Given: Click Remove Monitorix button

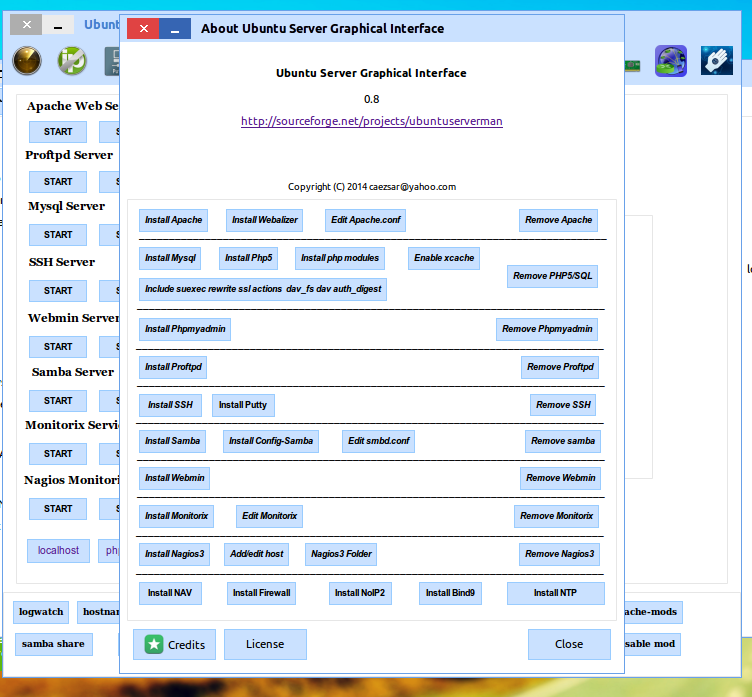Looking at the screenshot, I should [556, 516].
